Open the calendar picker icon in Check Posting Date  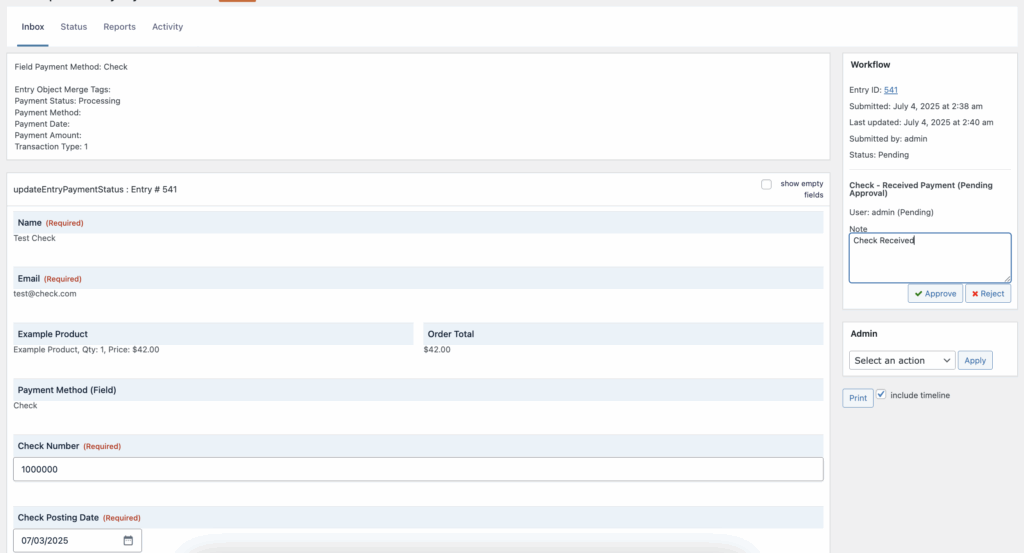tap(128, 541)
